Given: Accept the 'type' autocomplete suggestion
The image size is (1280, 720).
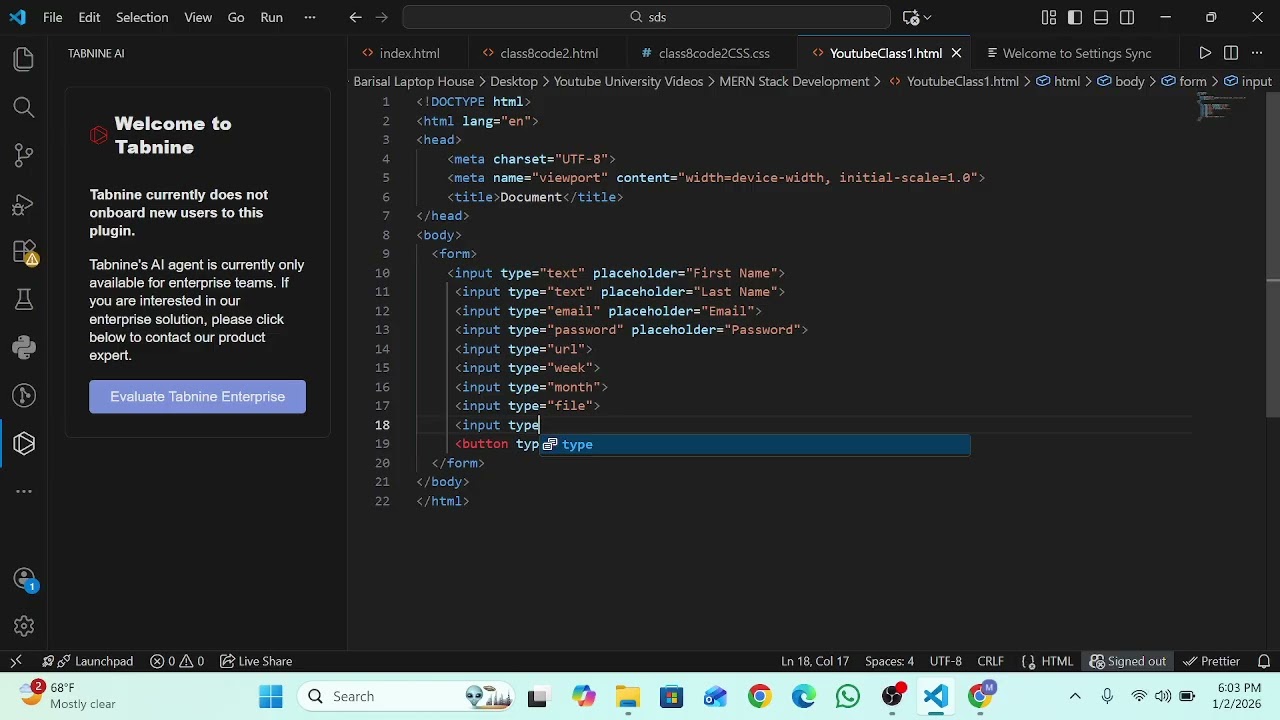Looking at the screenshot, I should coord(755,444).
